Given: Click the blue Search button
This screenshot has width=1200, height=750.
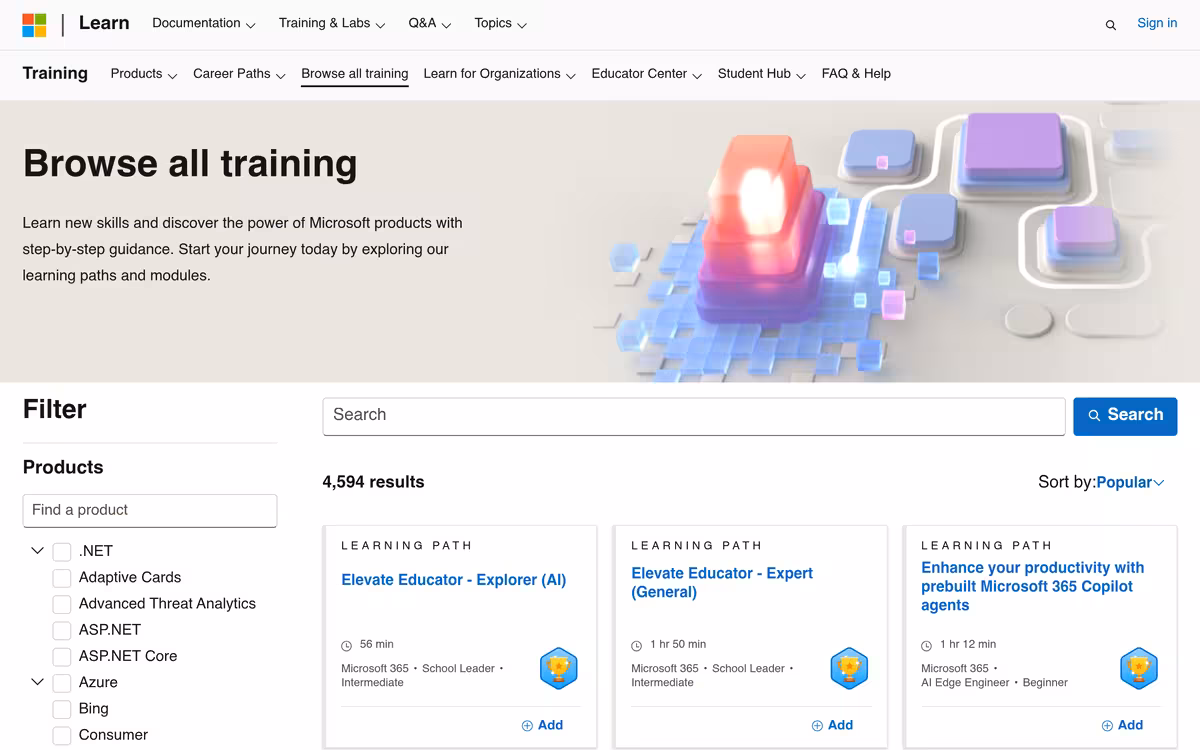Looking at the screenshot, I should (x=1125, y=416).
